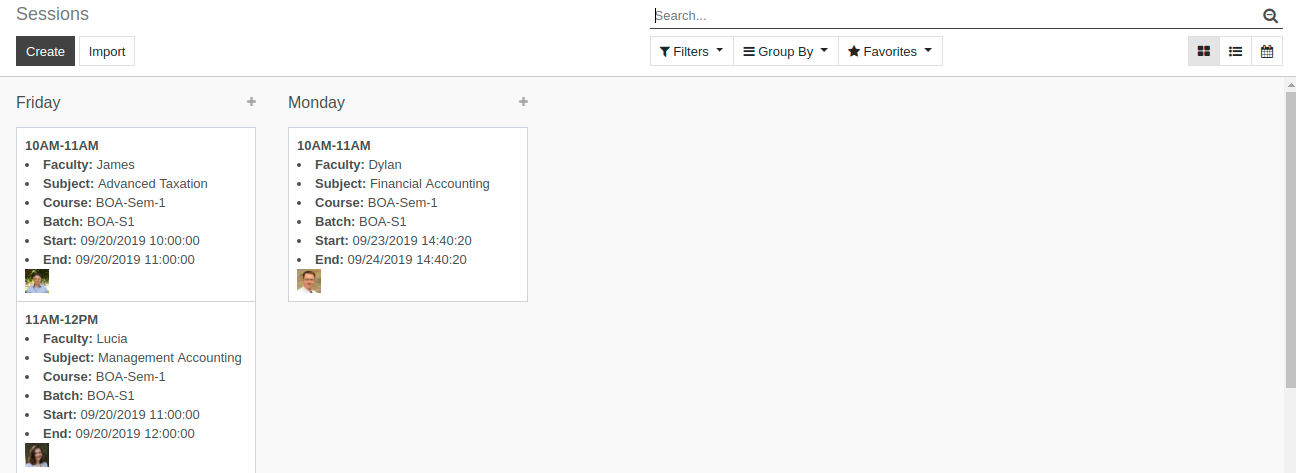Open Monday 10AM-11AM session card
Viewport: 1296px width, 473px height.
click(x=408, y=215)
